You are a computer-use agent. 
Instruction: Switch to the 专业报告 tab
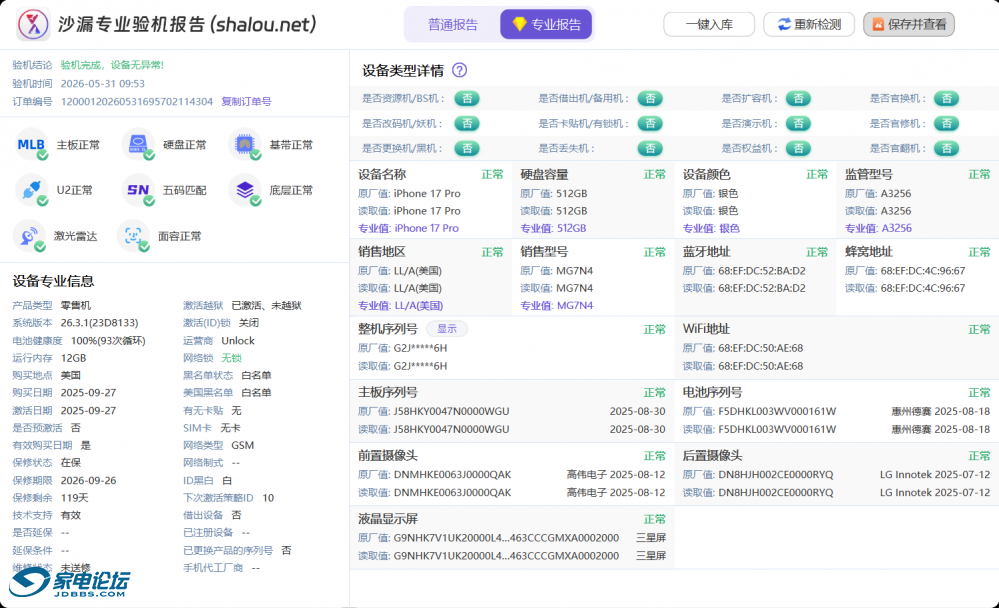(x=546, y=24)
